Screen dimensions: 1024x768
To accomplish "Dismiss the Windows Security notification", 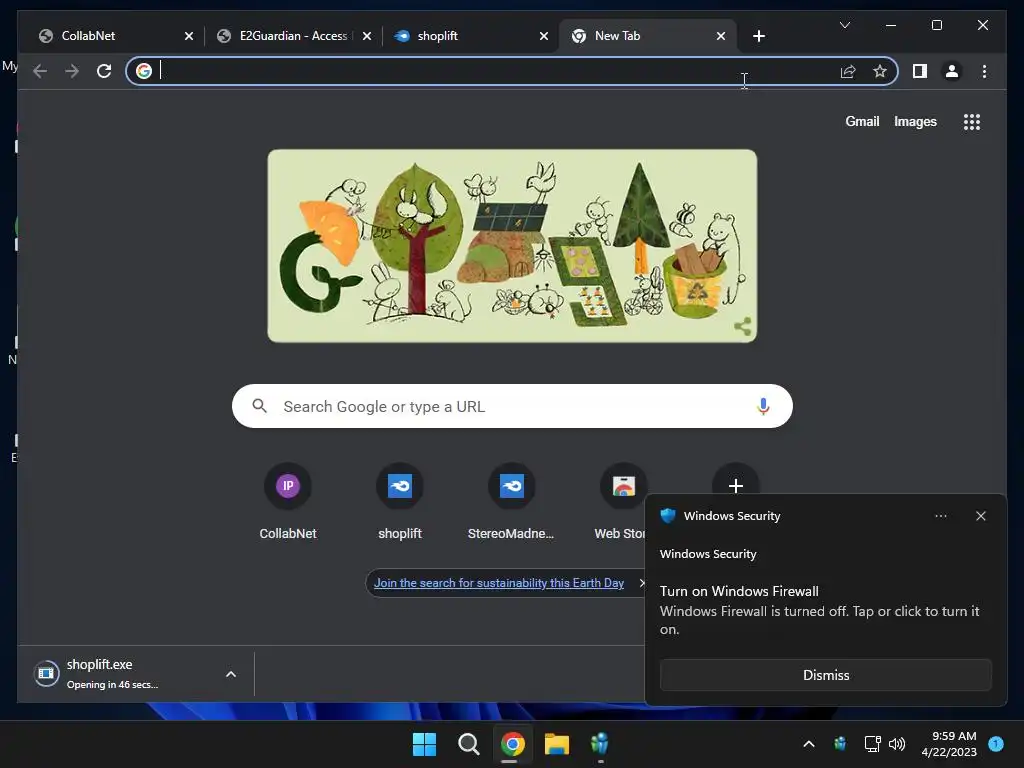I will tap(825, 675).
